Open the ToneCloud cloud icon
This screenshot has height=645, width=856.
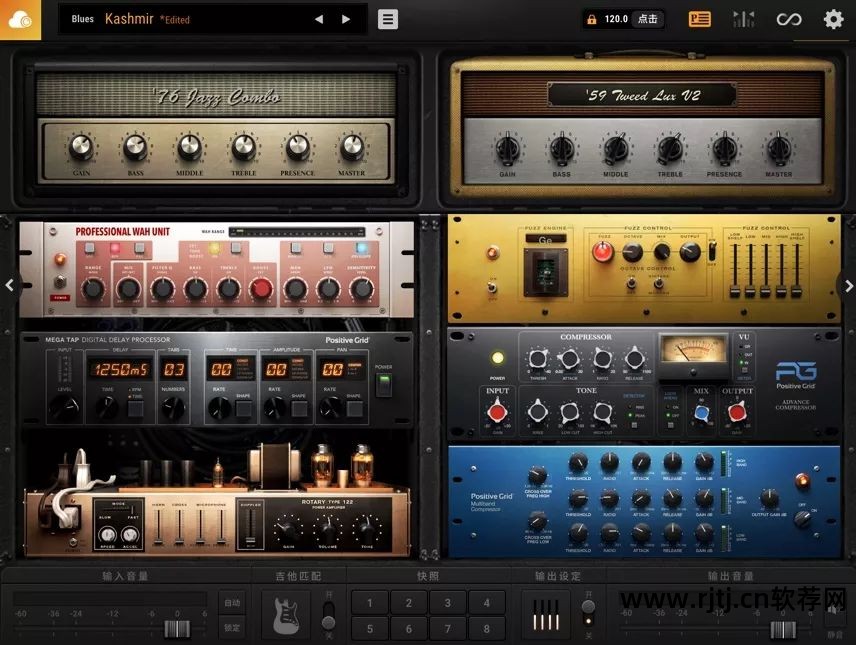pyautogui.click(x=20, y=19)
